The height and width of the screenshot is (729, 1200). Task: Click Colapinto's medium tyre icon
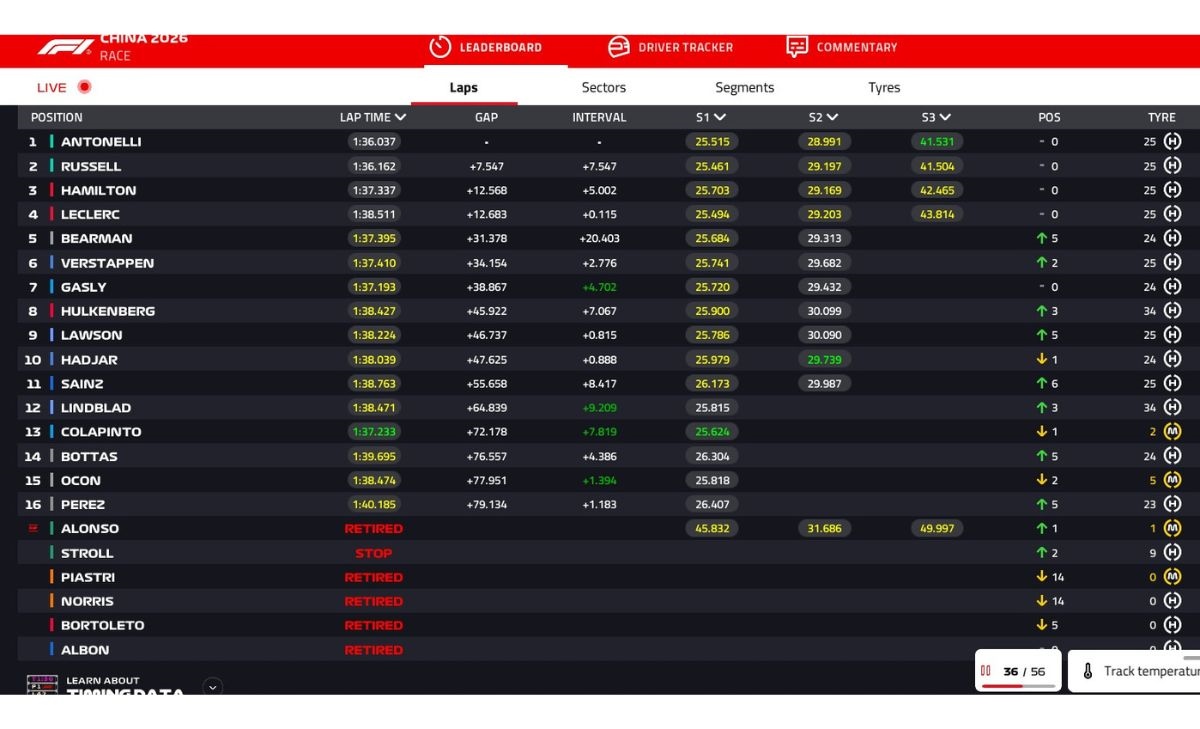coord(1172,432)
